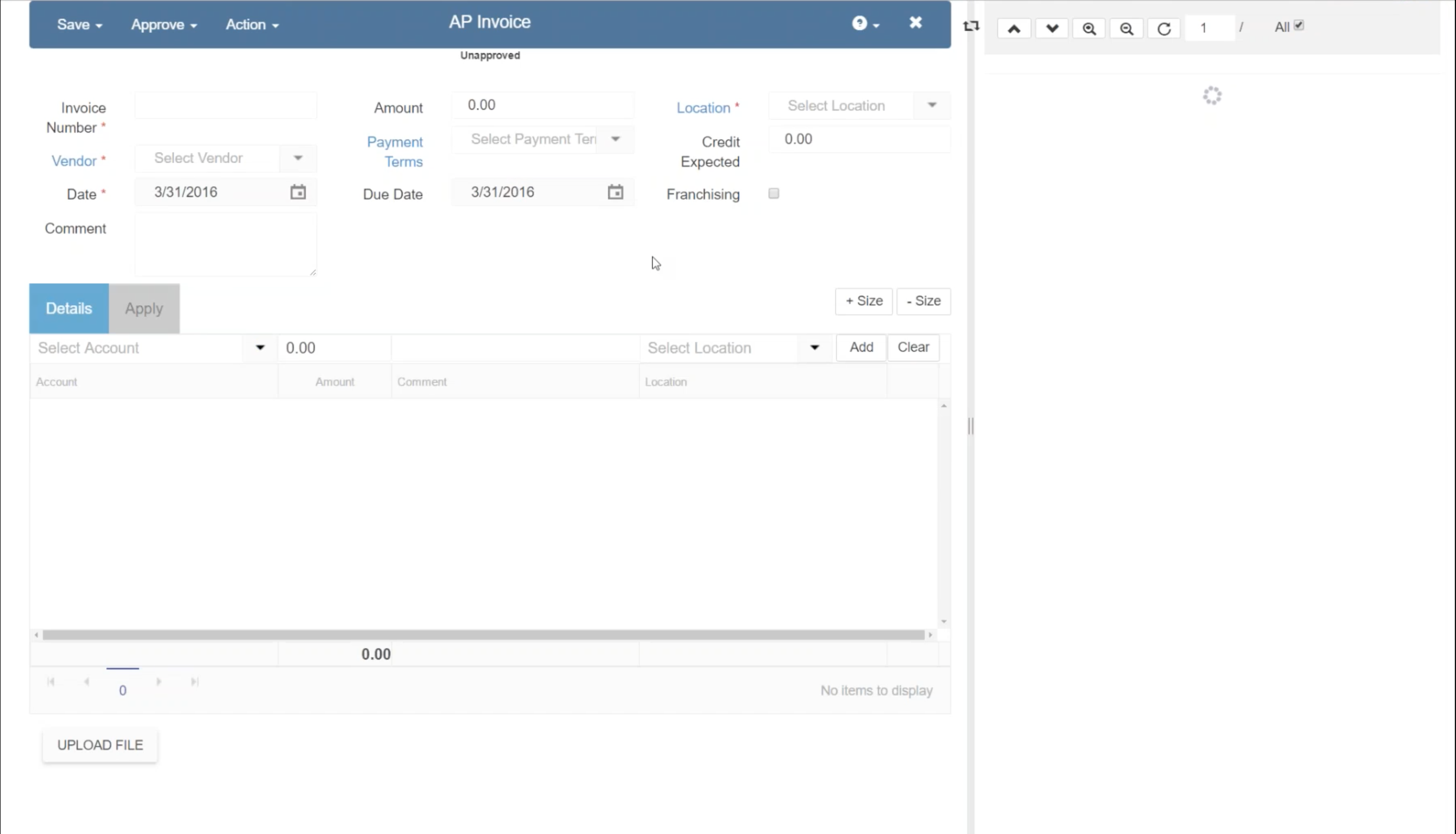Image resolution: width=1456 pixels, height=834 pixels.
Task: Uncheck the All checkbox
Action: 1299,25
